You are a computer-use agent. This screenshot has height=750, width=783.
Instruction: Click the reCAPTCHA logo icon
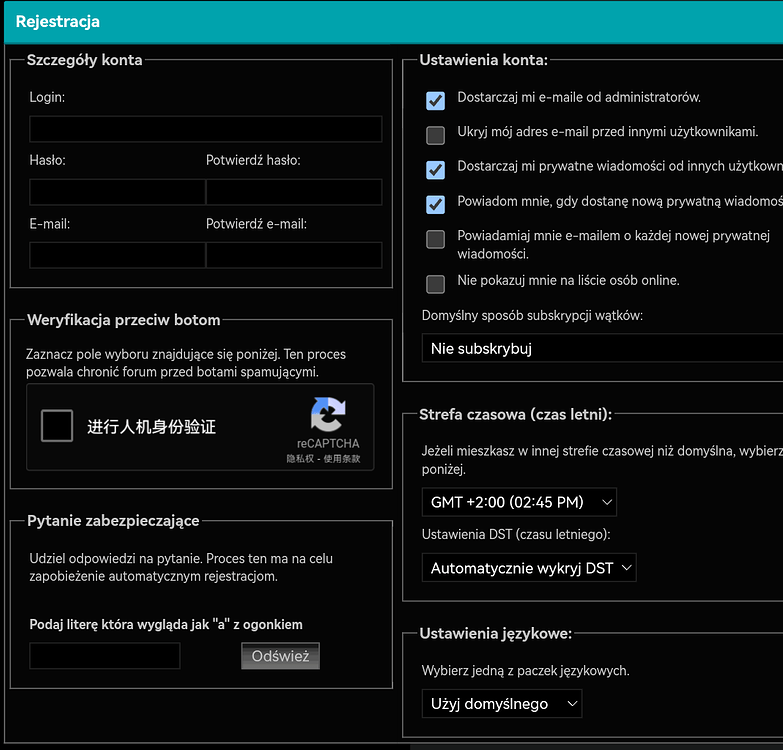click(x=328, y=414)
